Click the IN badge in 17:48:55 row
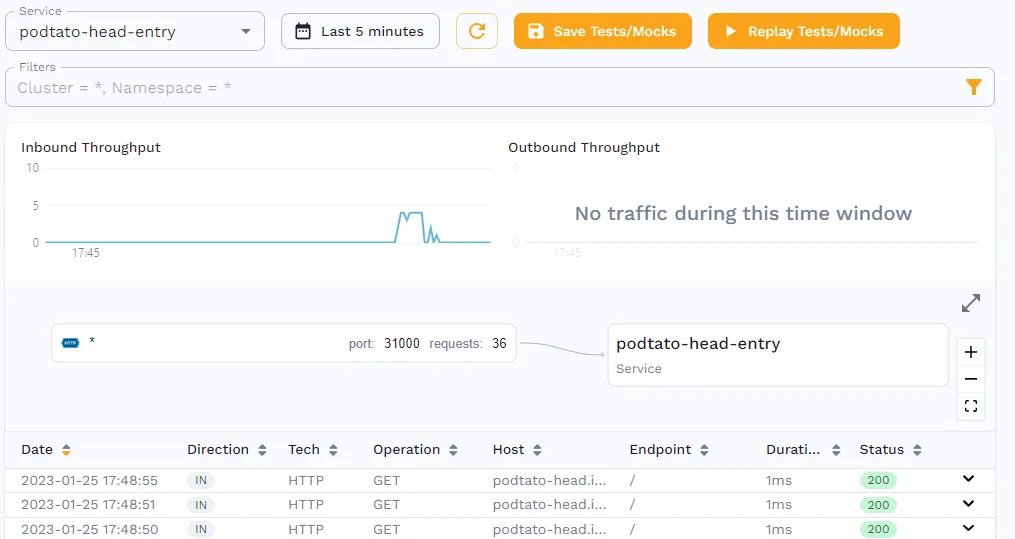Screen dimensions: 1015x539 201,480
